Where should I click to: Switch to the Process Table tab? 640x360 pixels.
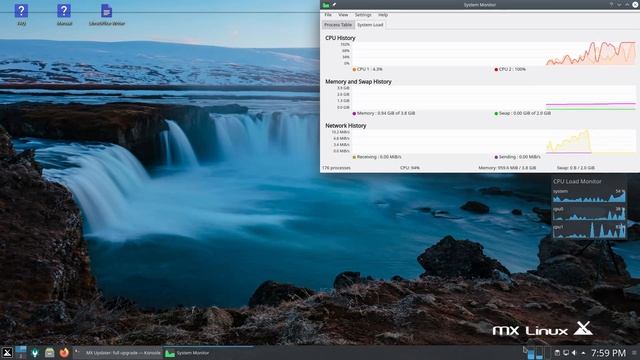pos(338,25)
